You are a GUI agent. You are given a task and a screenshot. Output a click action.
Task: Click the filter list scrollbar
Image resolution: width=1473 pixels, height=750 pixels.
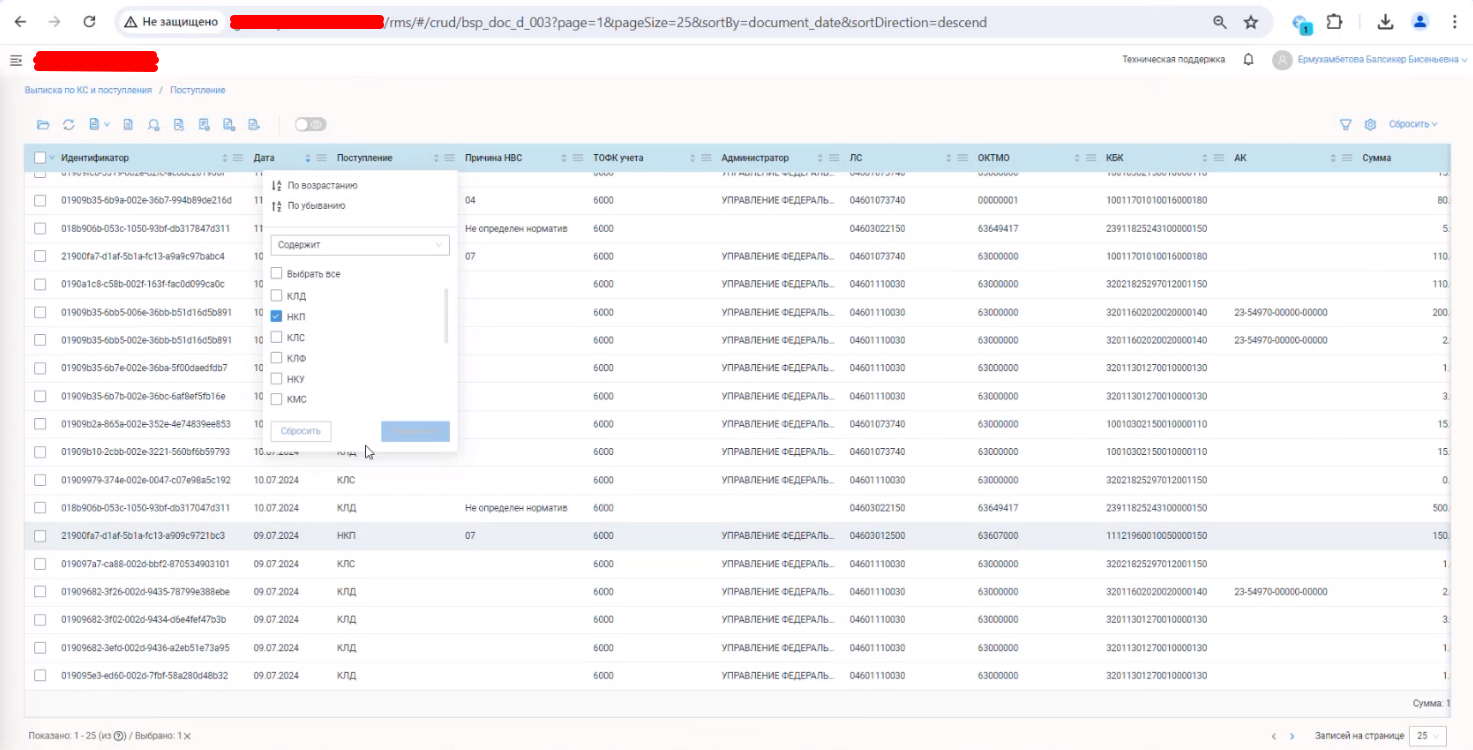coord(446,316)
